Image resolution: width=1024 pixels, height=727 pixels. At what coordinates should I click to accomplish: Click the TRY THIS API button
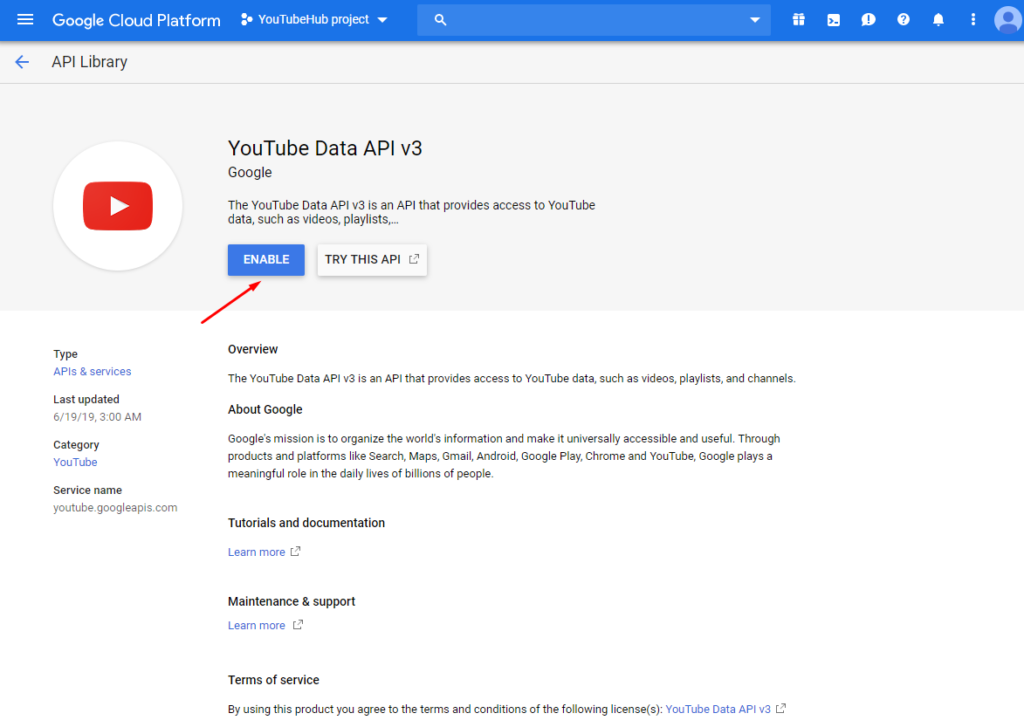[372, 259]
